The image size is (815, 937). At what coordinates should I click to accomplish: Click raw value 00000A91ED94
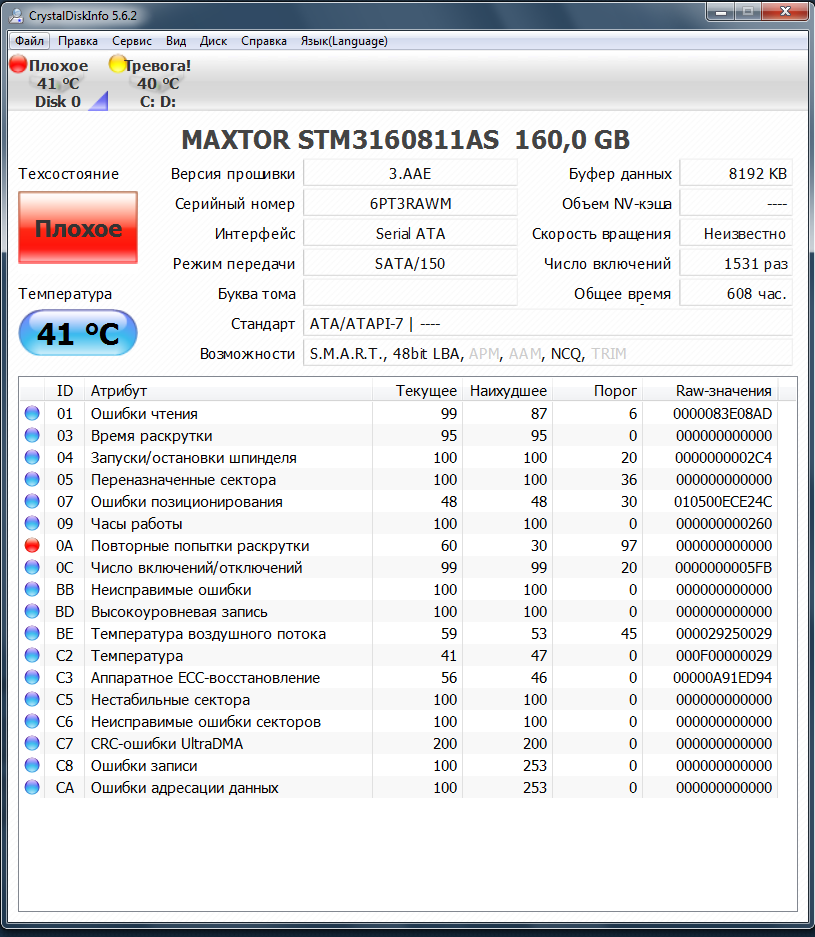[722, 678]
